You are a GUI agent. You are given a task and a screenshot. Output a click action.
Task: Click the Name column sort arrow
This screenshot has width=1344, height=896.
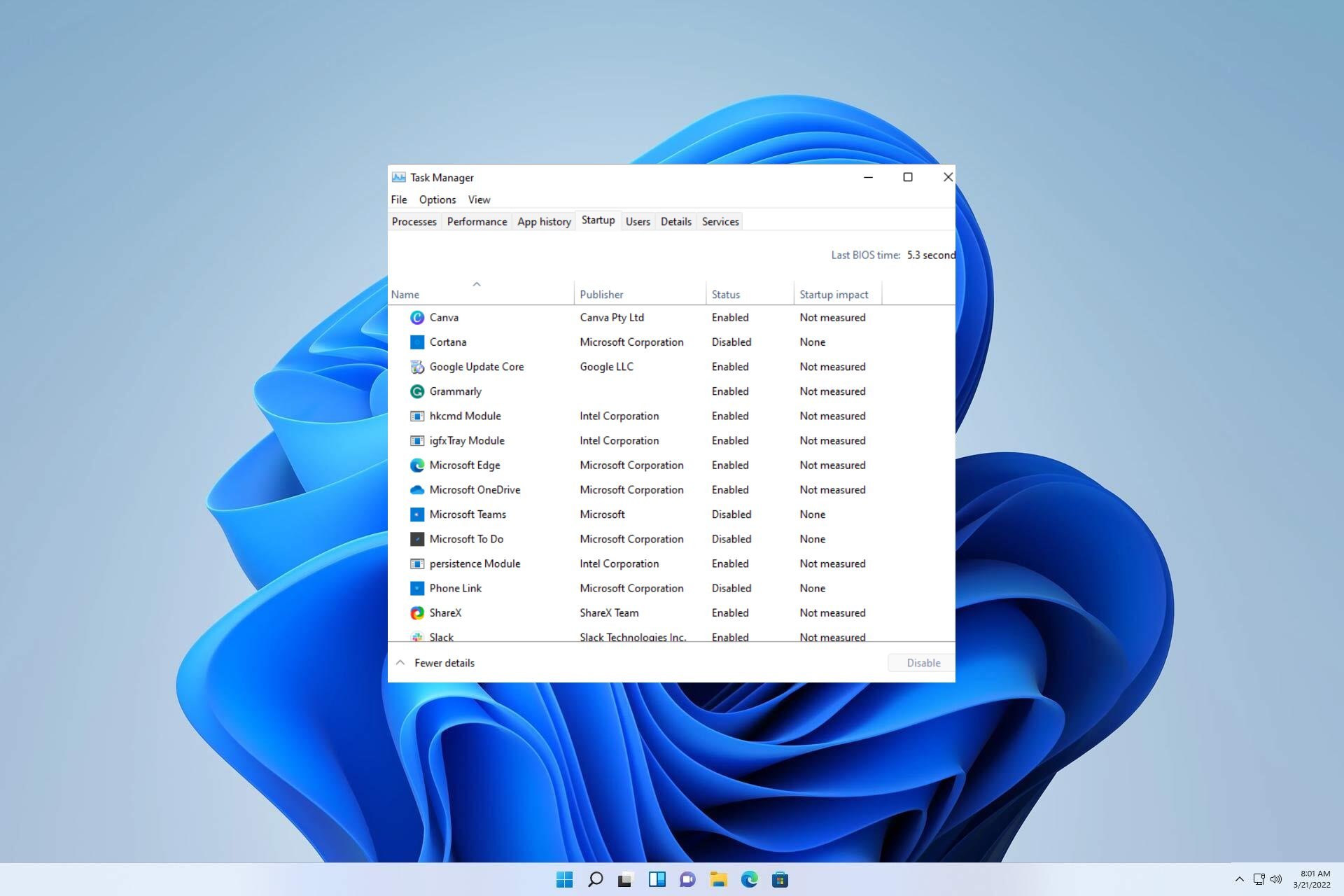(477, 283)
